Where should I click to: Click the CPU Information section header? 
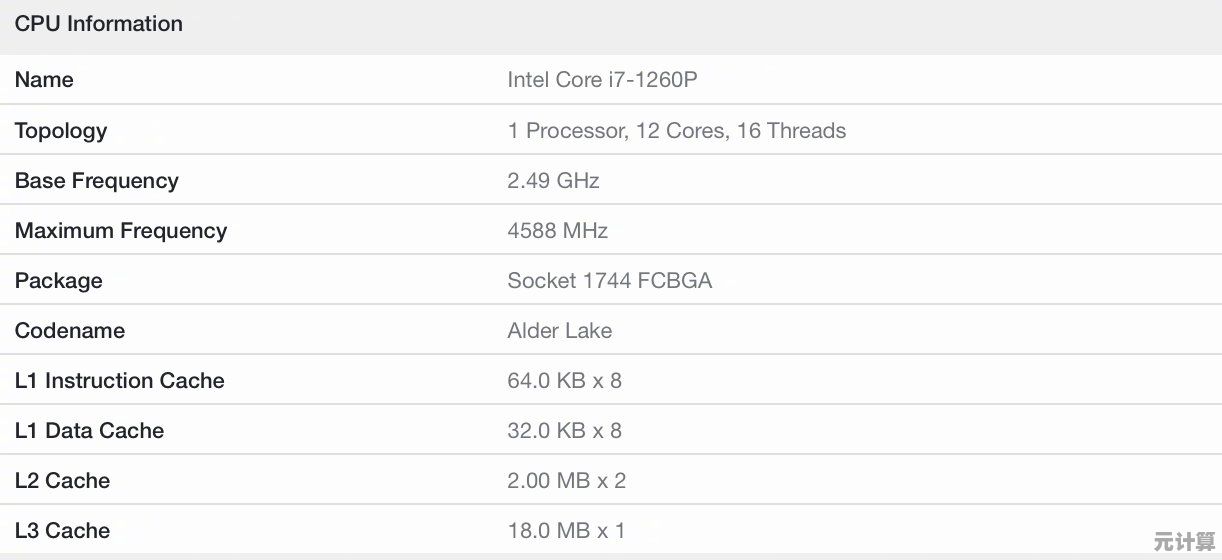(x=99, y=24)
